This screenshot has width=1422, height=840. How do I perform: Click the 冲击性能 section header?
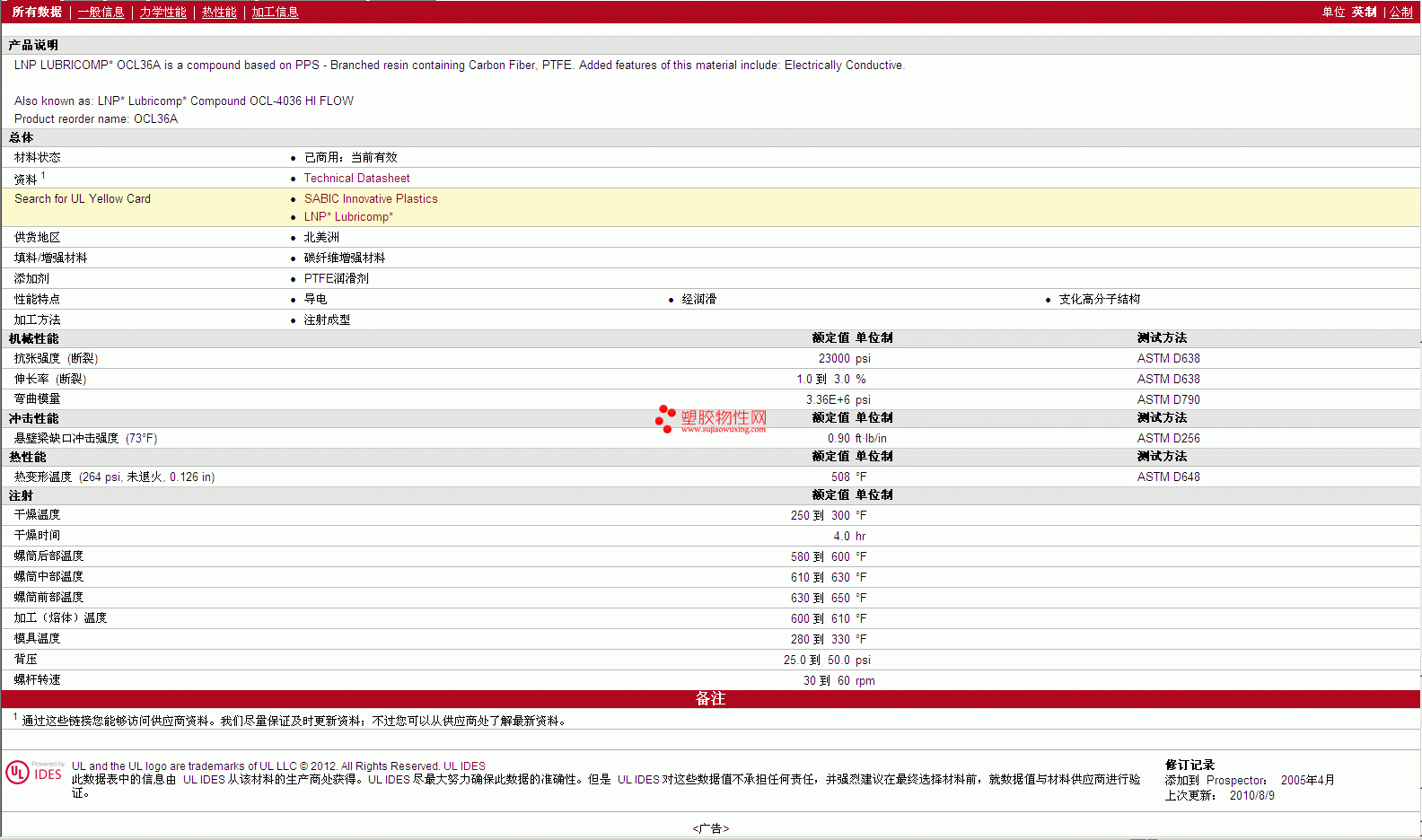coord(33,419)
